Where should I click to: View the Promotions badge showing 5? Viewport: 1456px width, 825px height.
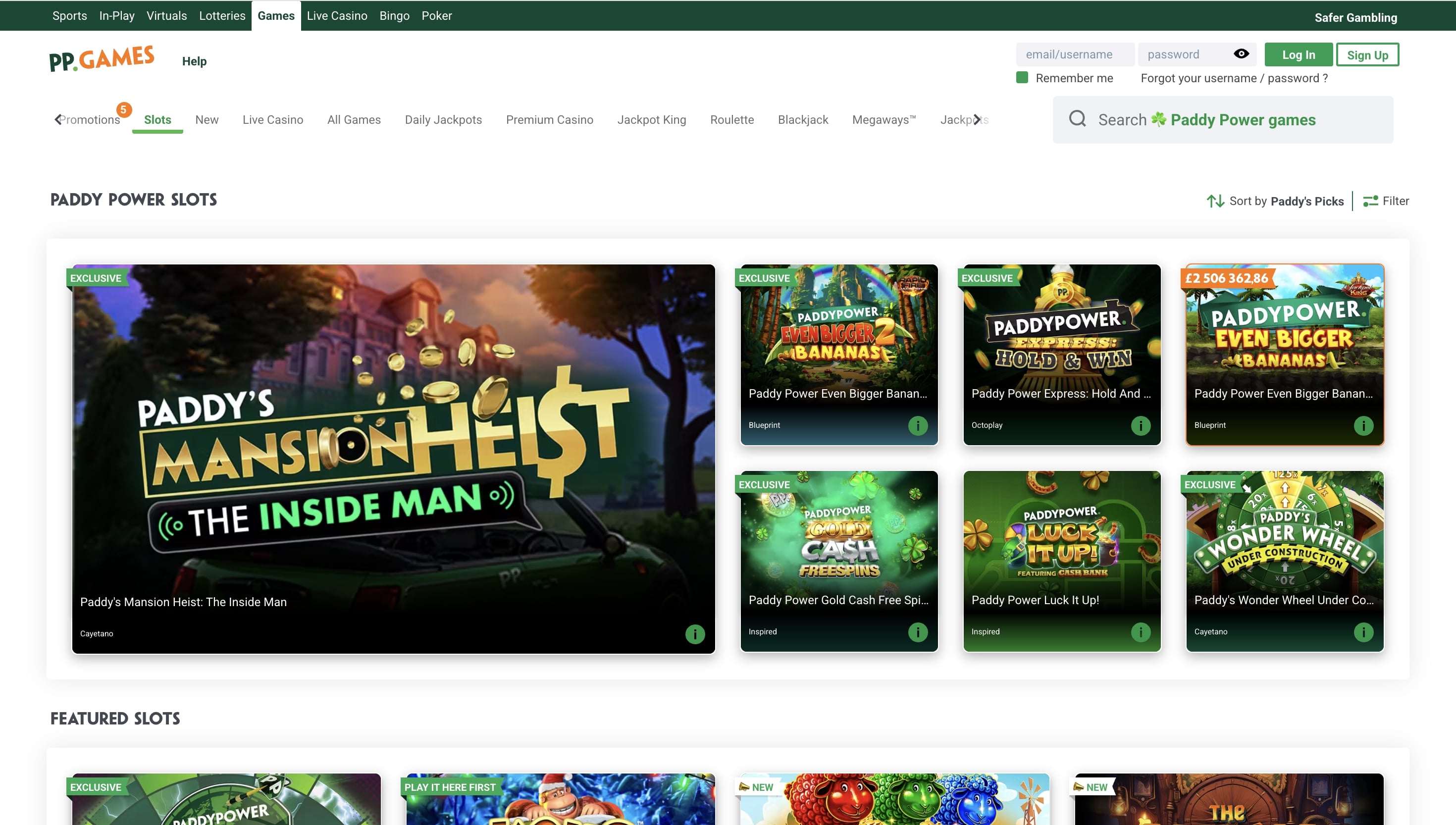pyautogui.click(x=125, y=110)
